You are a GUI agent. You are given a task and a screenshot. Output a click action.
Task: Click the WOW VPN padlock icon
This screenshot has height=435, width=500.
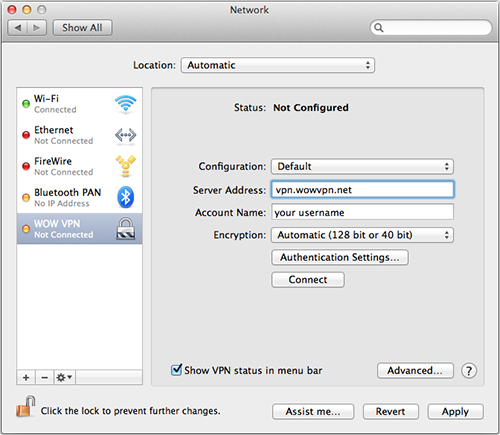coord(125,228)
